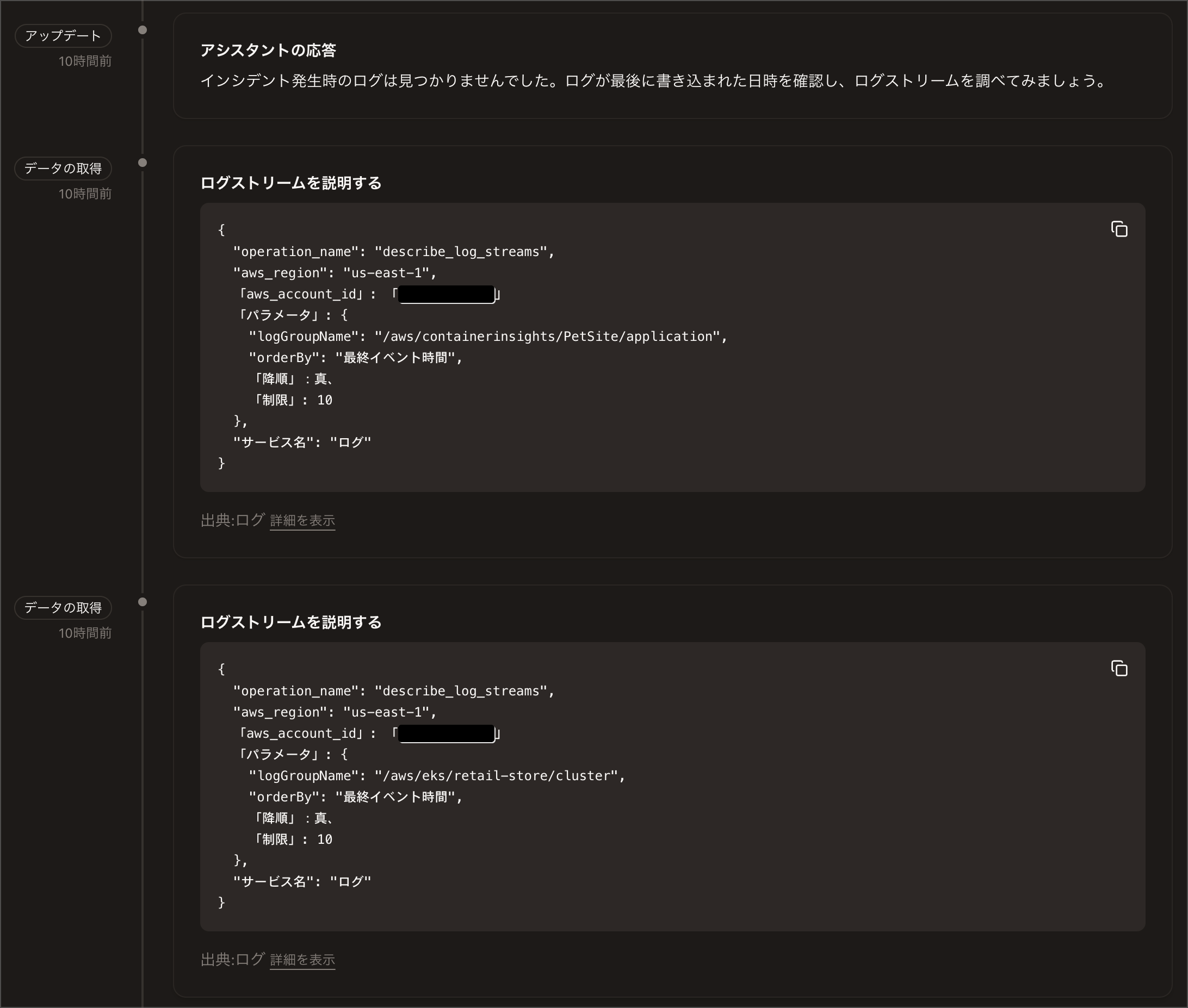This screenshot has height=1008, width=1188.
Task: Click the /aws/eks/retail-store/cluster log group value
Action: point(496,775)
